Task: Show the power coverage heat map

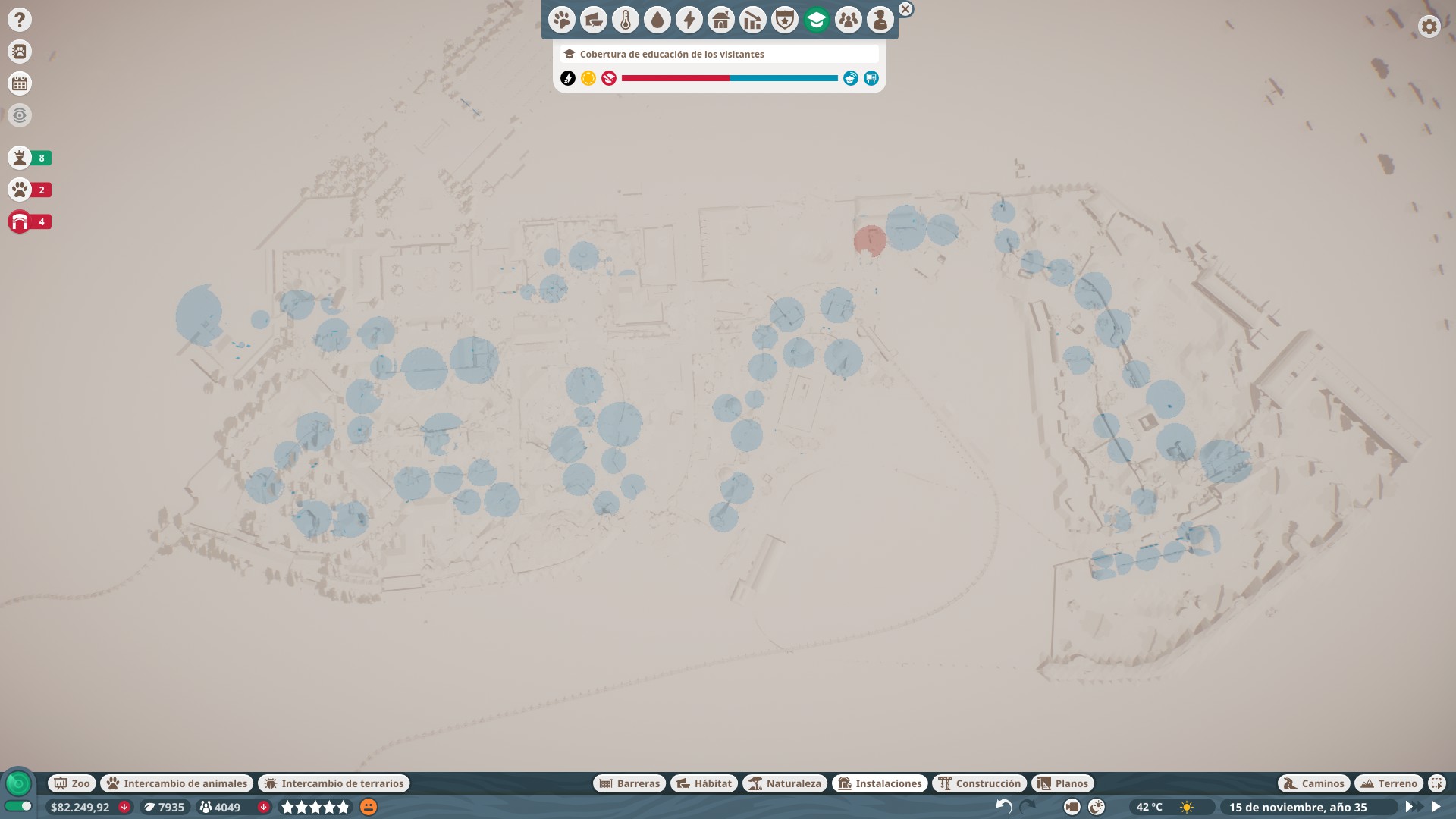Action: [689, 20]
